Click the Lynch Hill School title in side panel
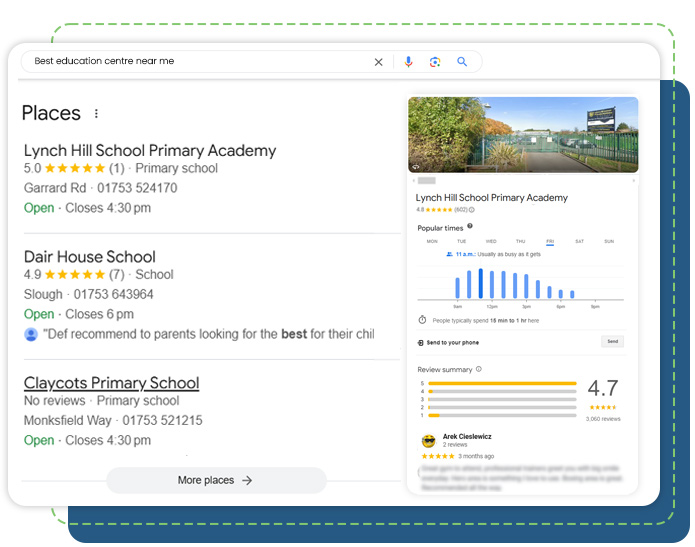 492,198
